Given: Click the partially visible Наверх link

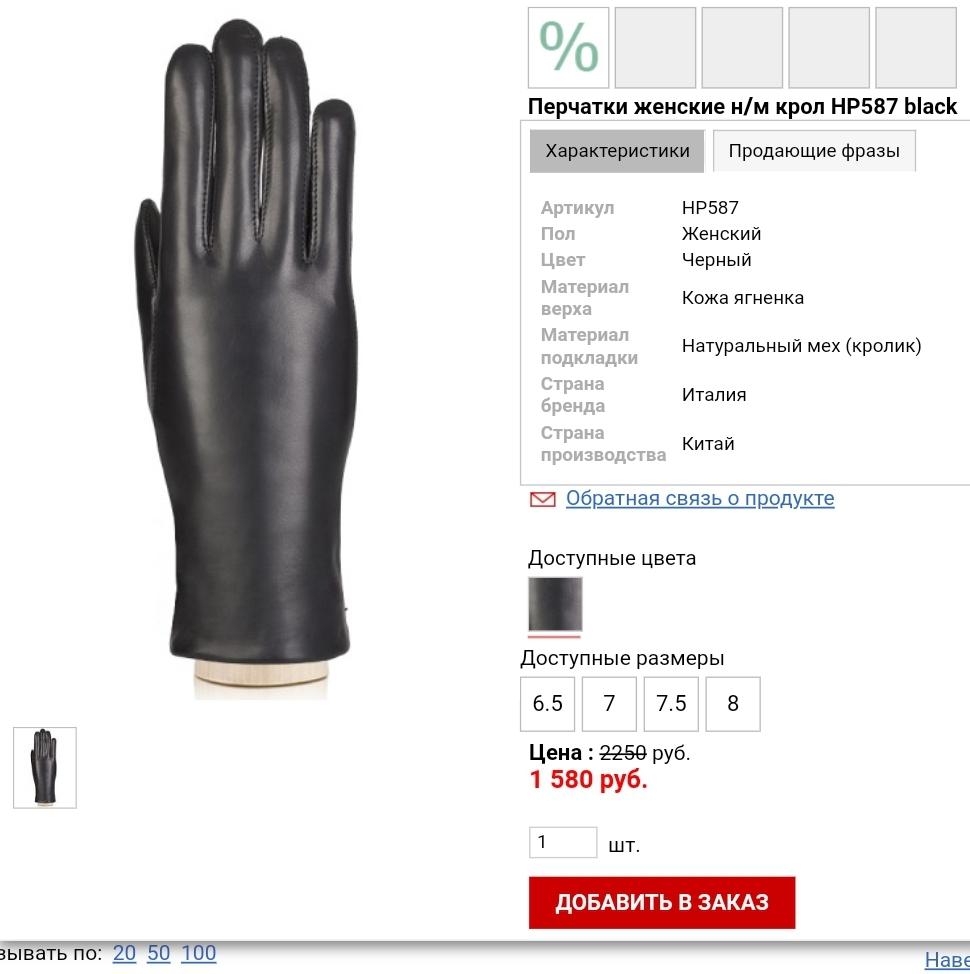Looking at the screenshot, I should pos(947,960).
